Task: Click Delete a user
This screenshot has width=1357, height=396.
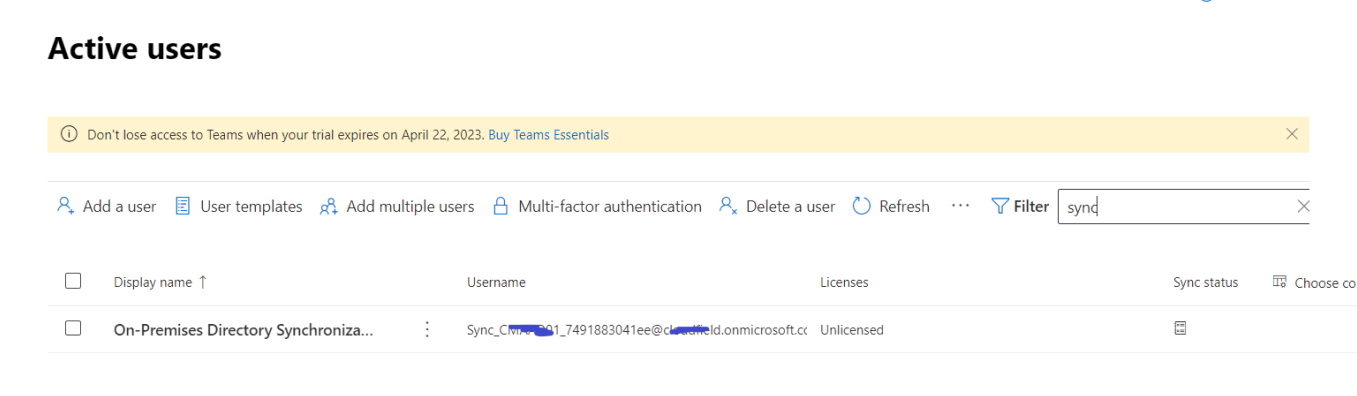Action: click(x=777, y=206)
